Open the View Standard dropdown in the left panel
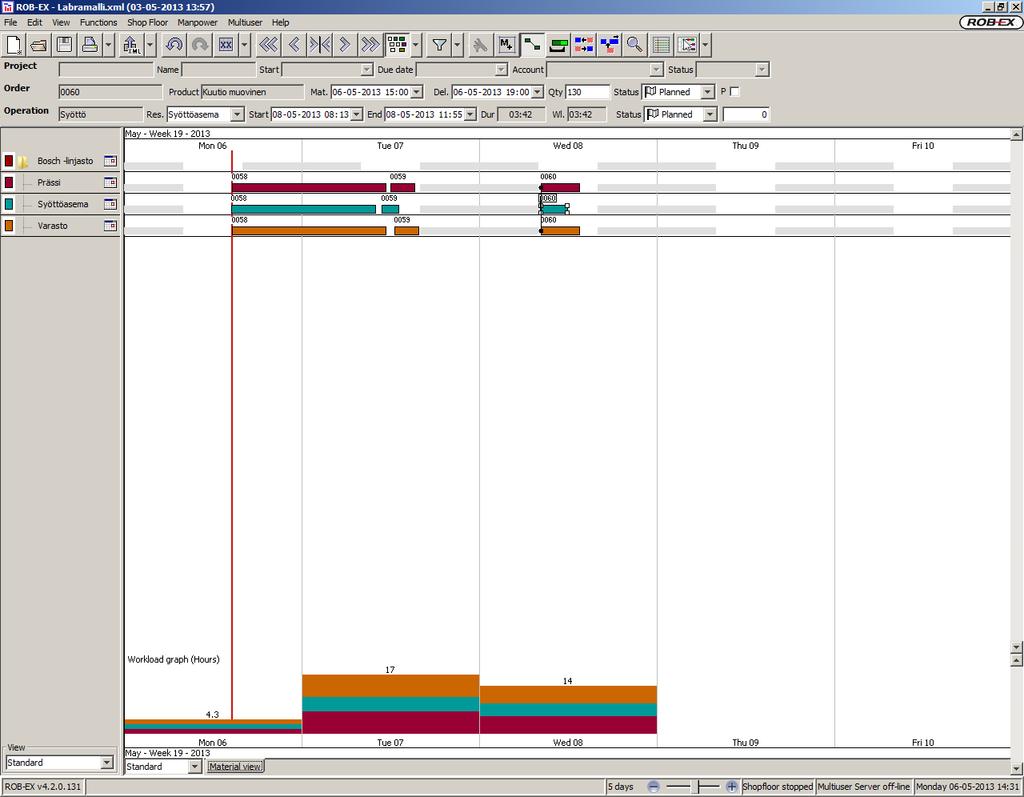Viewport: 1024px width, 797px height. [x=107, y=762]
